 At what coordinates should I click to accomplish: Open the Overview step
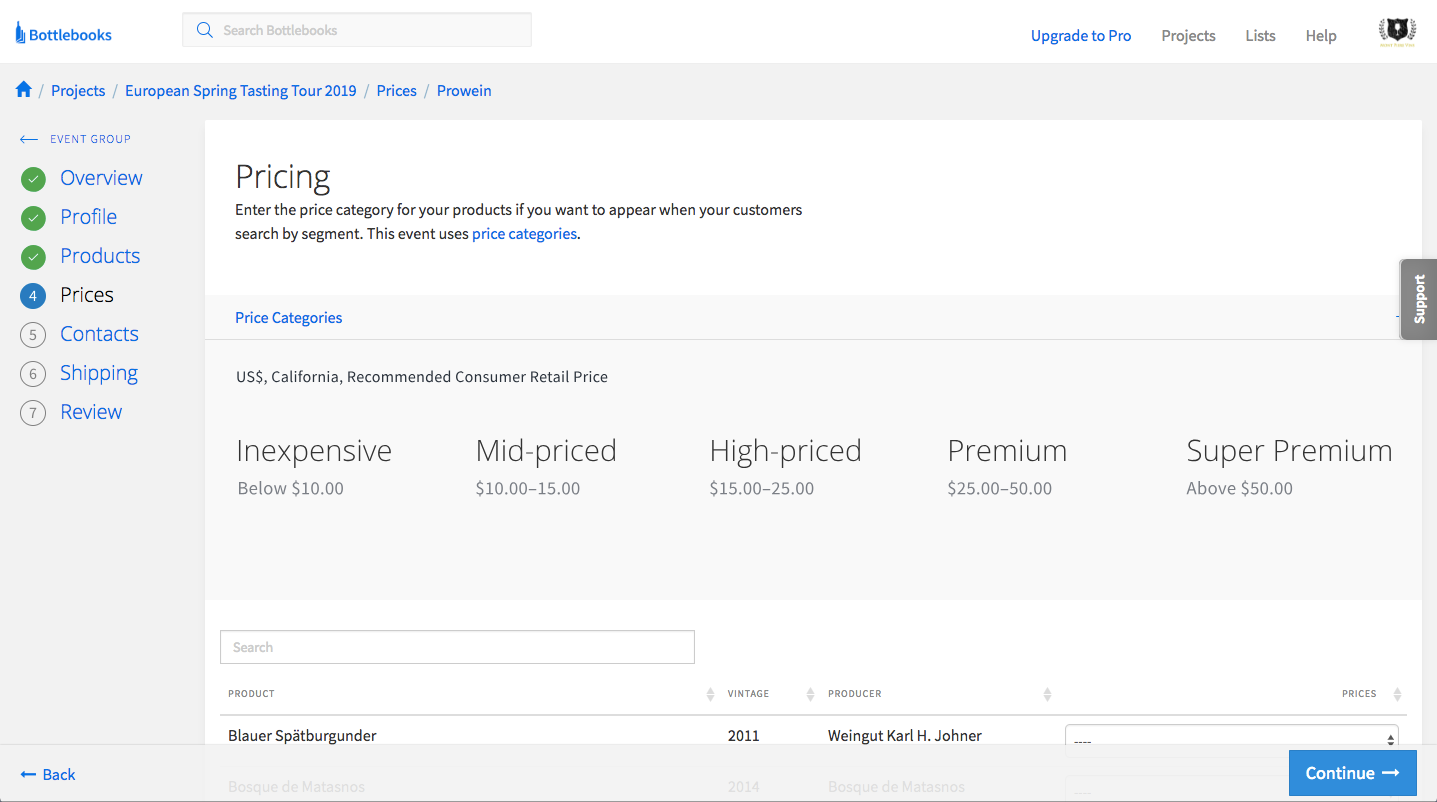(101, 178)
